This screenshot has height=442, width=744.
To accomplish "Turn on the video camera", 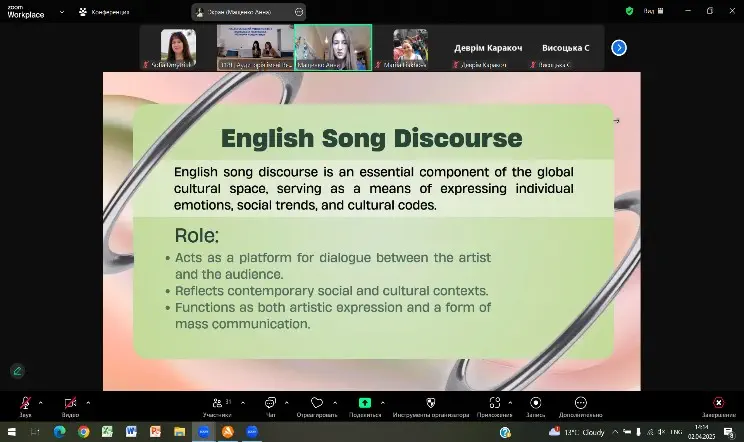I will point(70,403).
